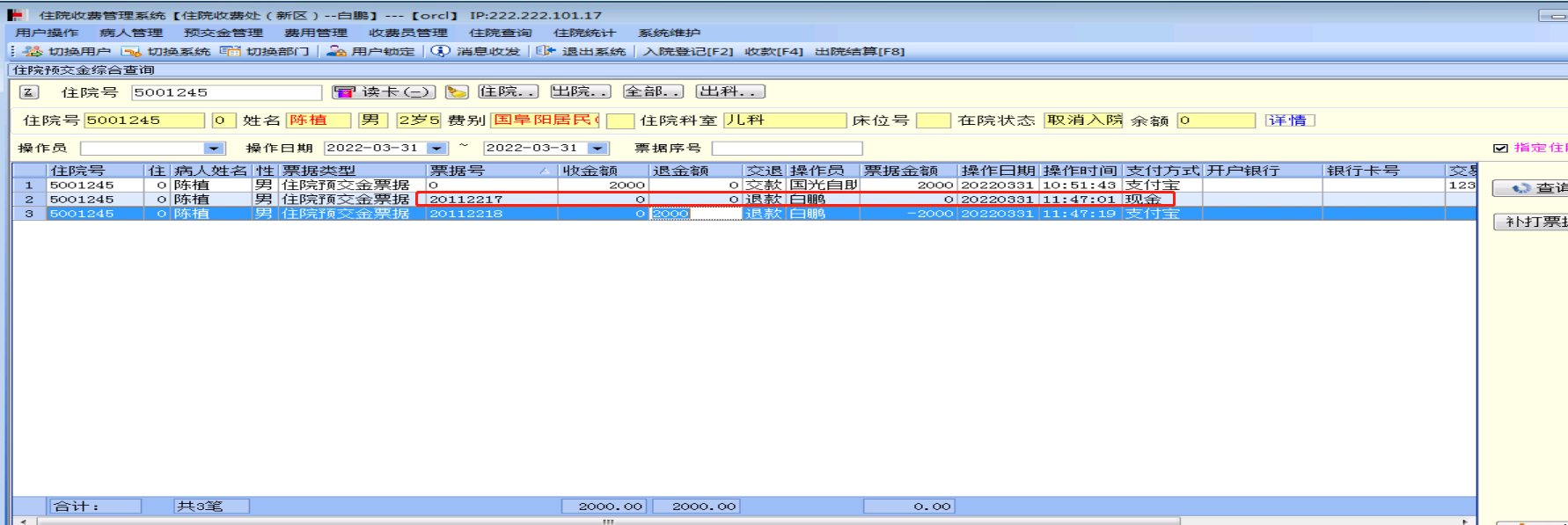Screen dimensions: 1568x525
Task: Click the horizontal scrollbar at bottom
Action: tap(607, 521)
